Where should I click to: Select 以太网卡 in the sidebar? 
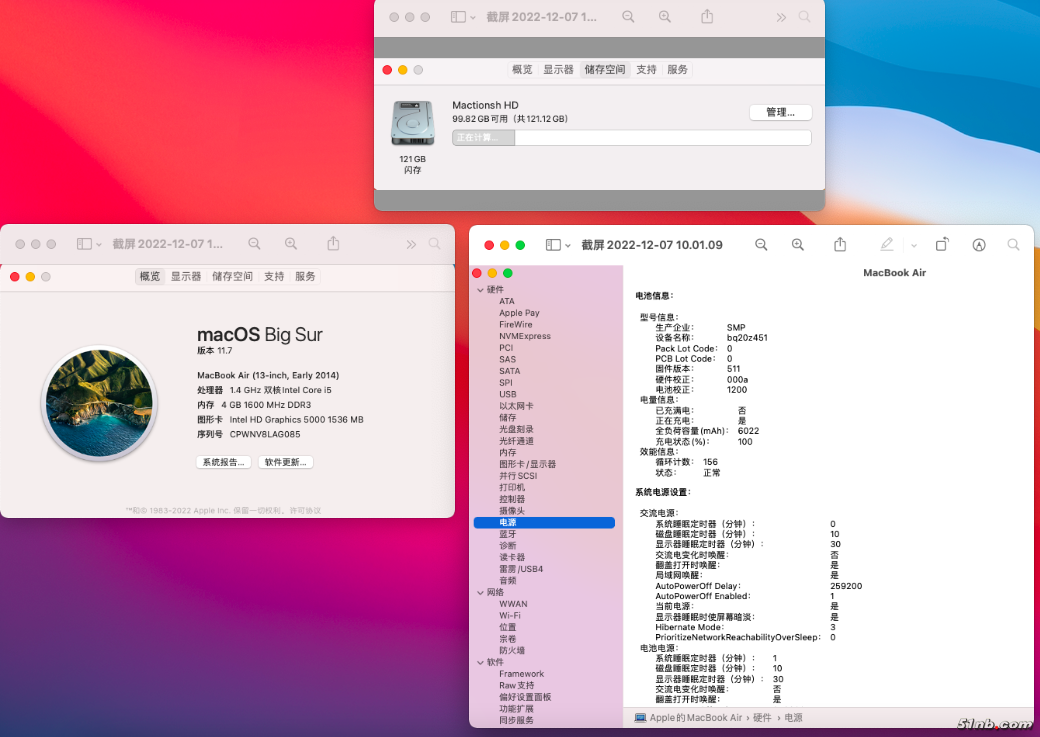tap(516, 406)
